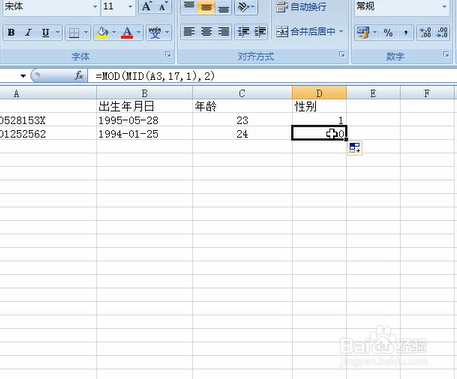The height and width of the screenshot is (379, 457).
Task: Click the increase decimal places icon
Action: click(425, 32)
